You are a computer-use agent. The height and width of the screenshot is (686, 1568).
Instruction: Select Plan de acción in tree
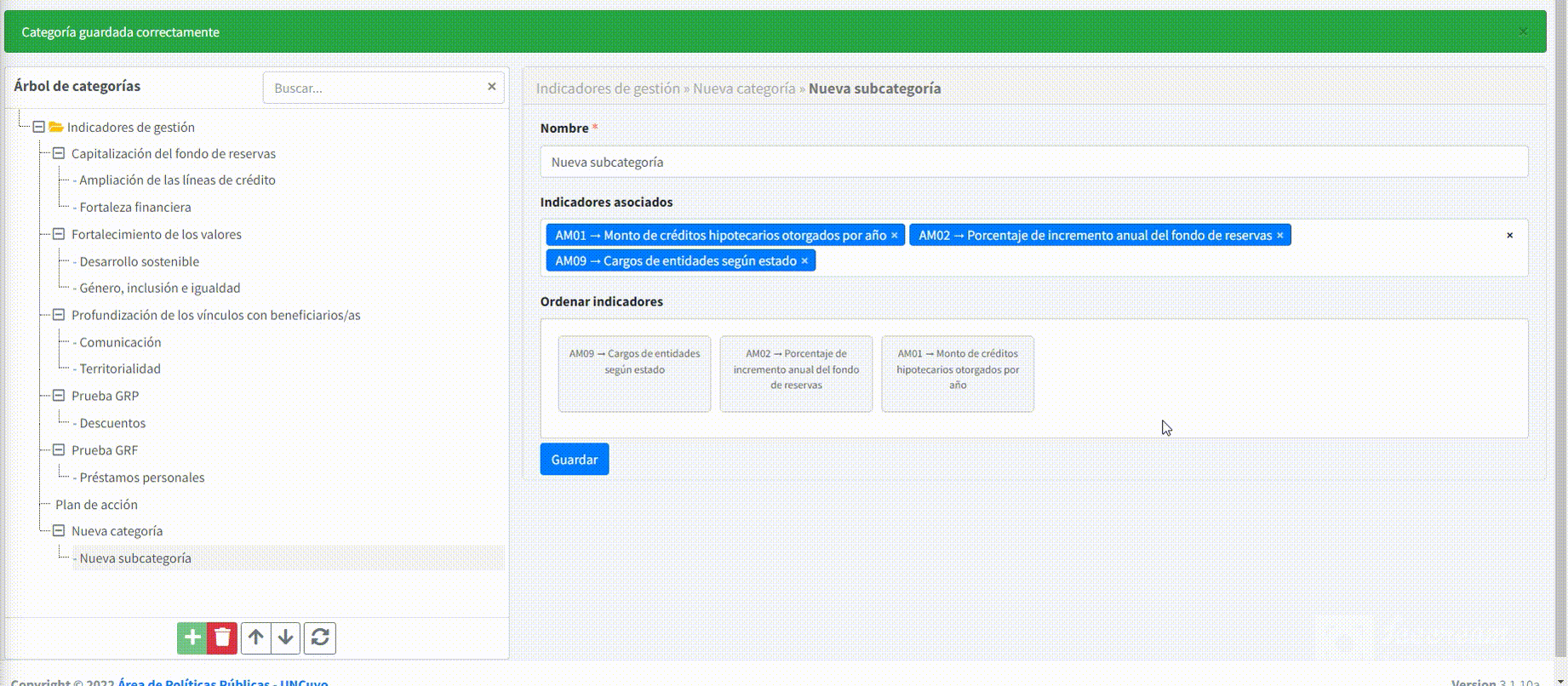(96, 505)
